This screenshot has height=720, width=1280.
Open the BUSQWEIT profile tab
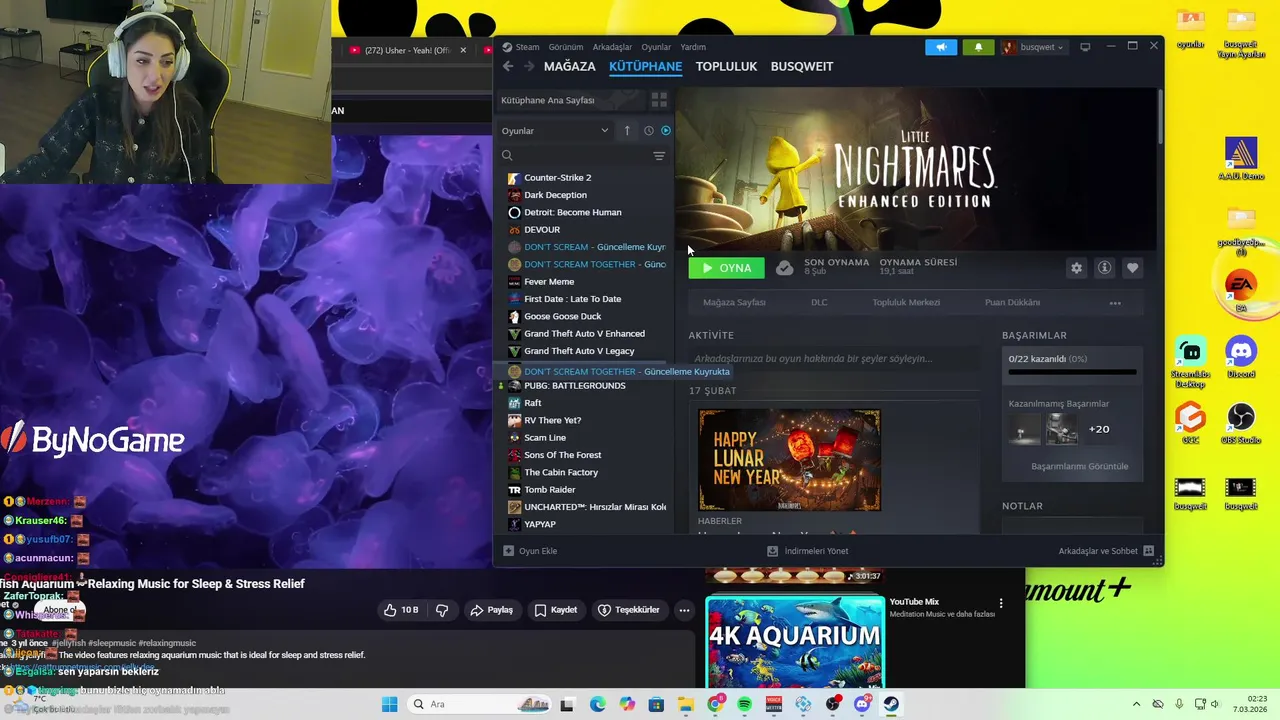tap(802, 66)
